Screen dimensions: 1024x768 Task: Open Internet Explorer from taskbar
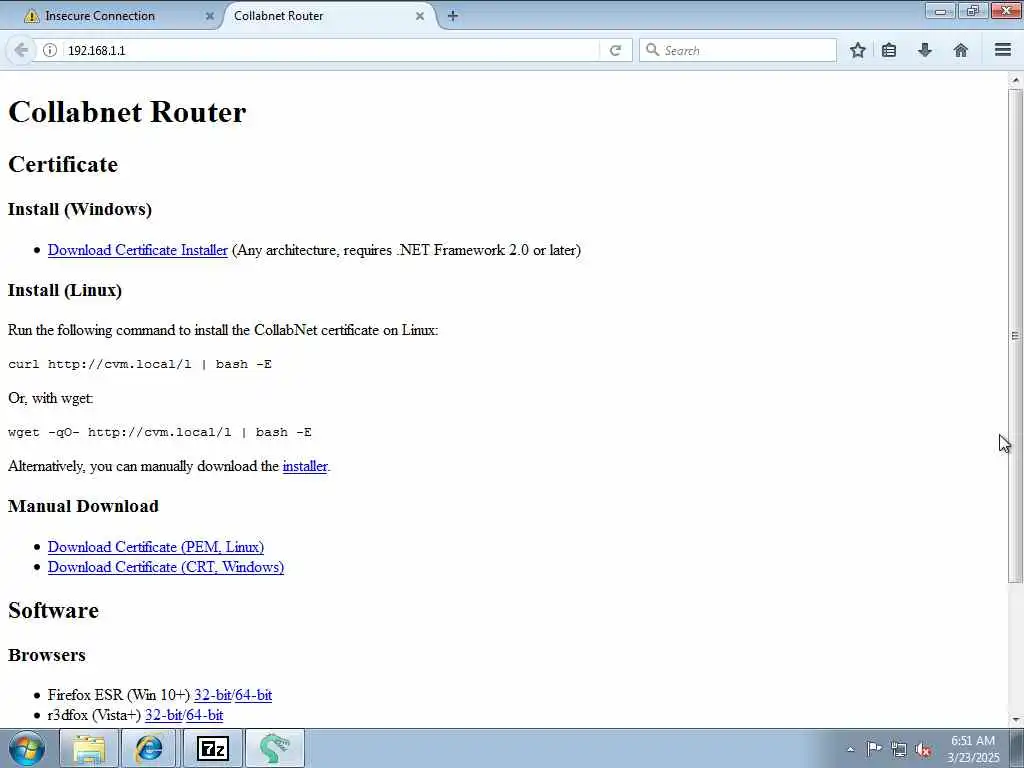pos(149,748)
